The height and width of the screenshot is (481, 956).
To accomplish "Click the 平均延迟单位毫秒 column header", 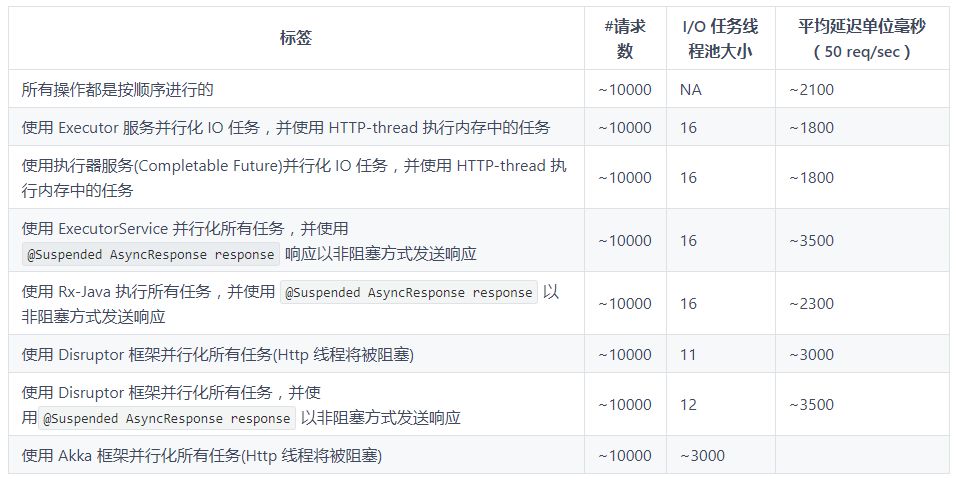I will click(861, 38).
